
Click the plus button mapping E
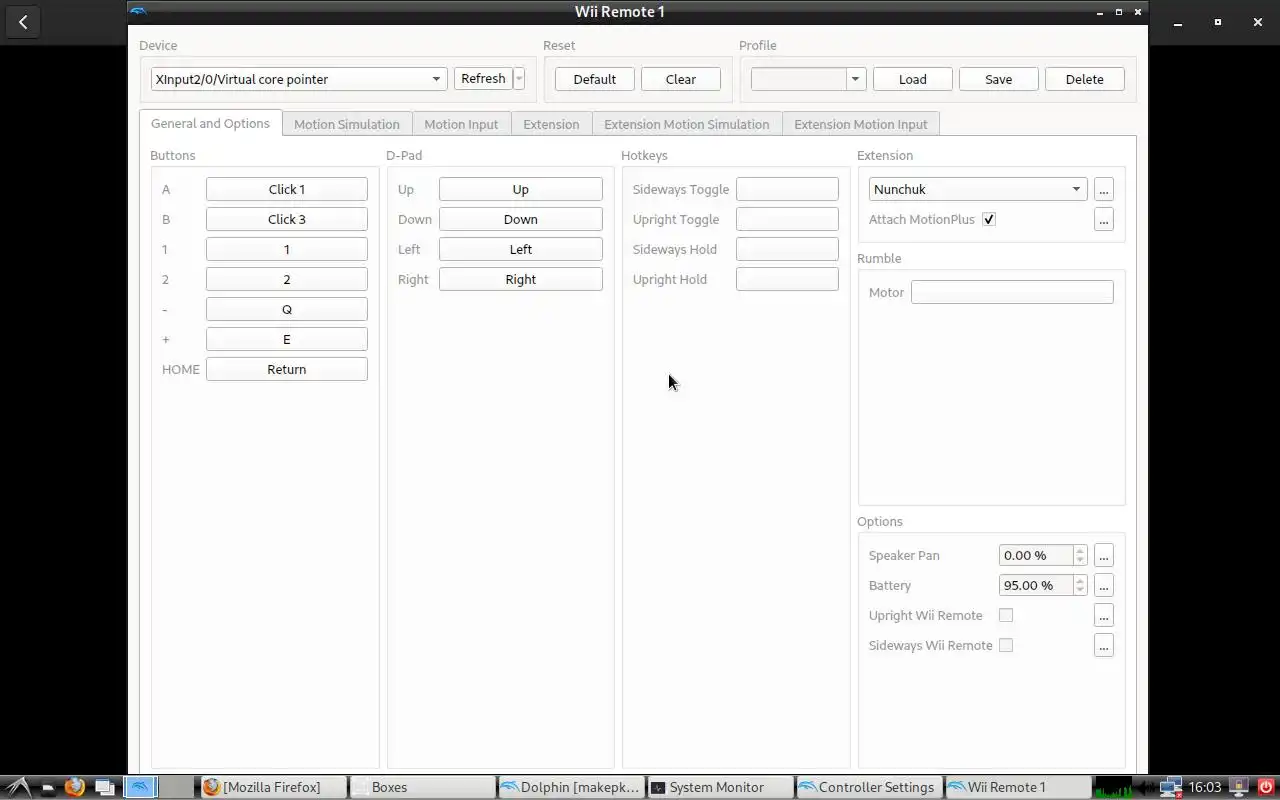(x=287, y=339)
